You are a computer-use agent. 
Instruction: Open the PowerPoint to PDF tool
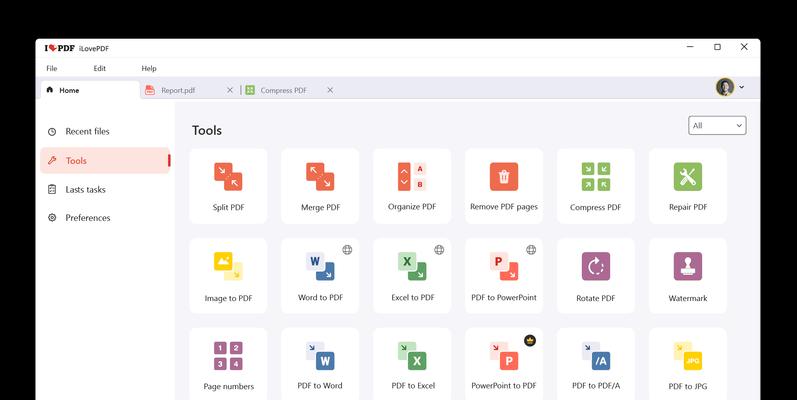tap(504, 364)
